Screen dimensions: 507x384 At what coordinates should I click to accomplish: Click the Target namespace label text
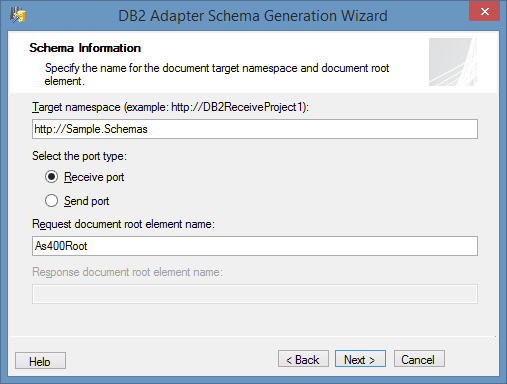[x=170, y=107]
